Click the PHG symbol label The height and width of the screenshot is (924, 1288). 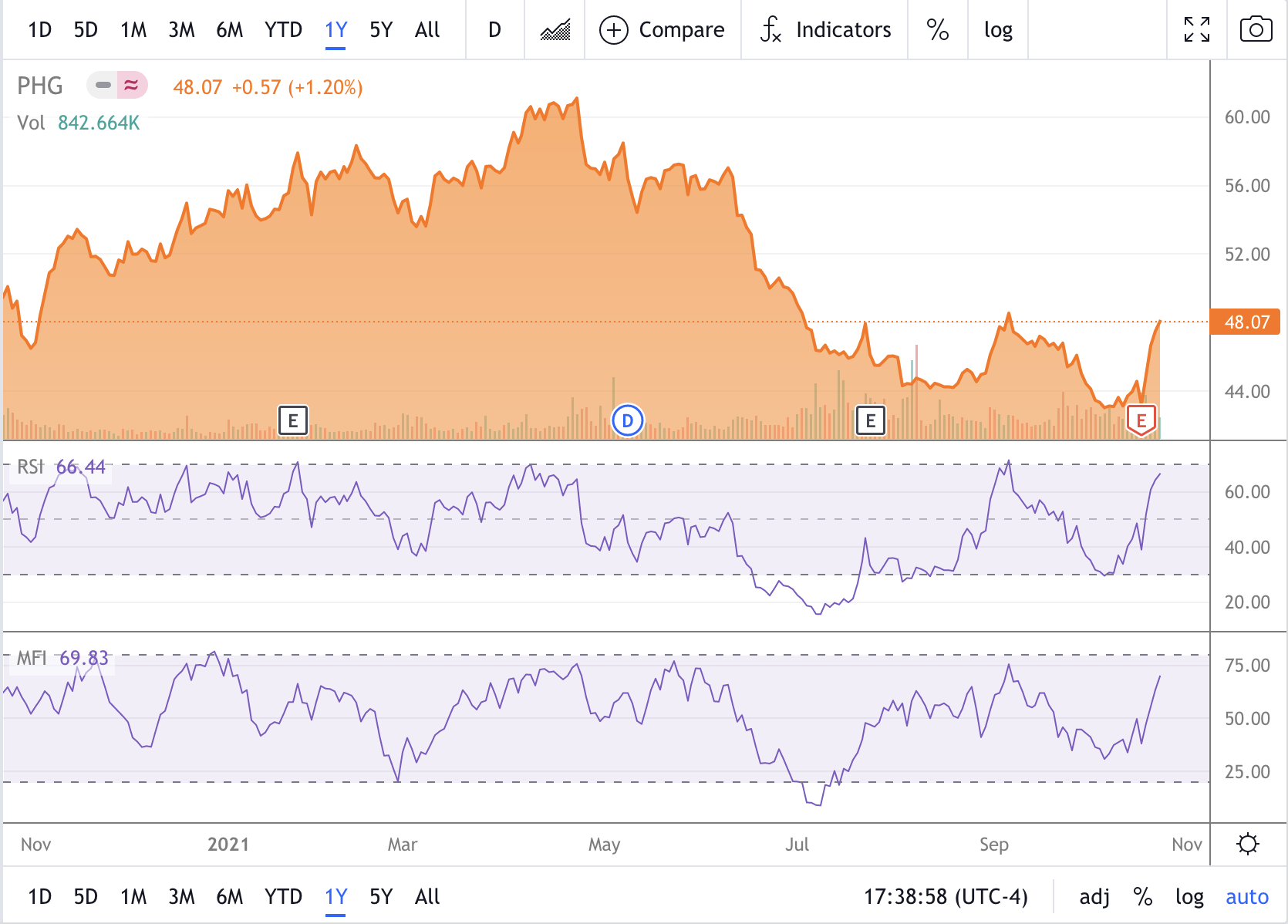click(40, 86)
